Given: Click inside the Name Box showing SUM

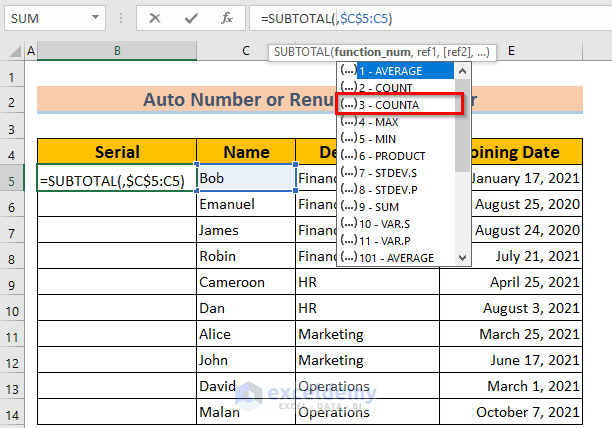Looking at the screenshot, I should [50, 19].
